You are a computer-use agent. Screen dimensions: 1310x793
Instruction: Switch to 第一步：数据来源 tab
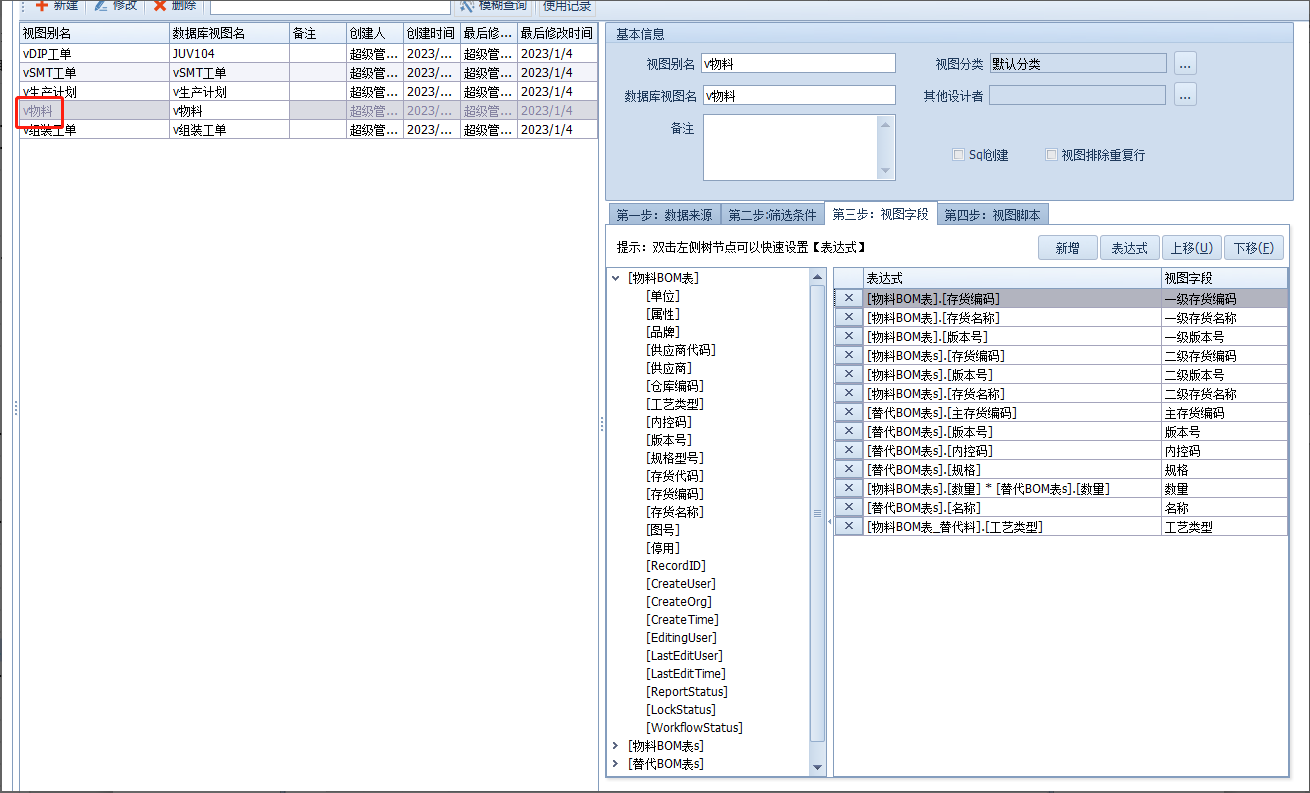664,215
